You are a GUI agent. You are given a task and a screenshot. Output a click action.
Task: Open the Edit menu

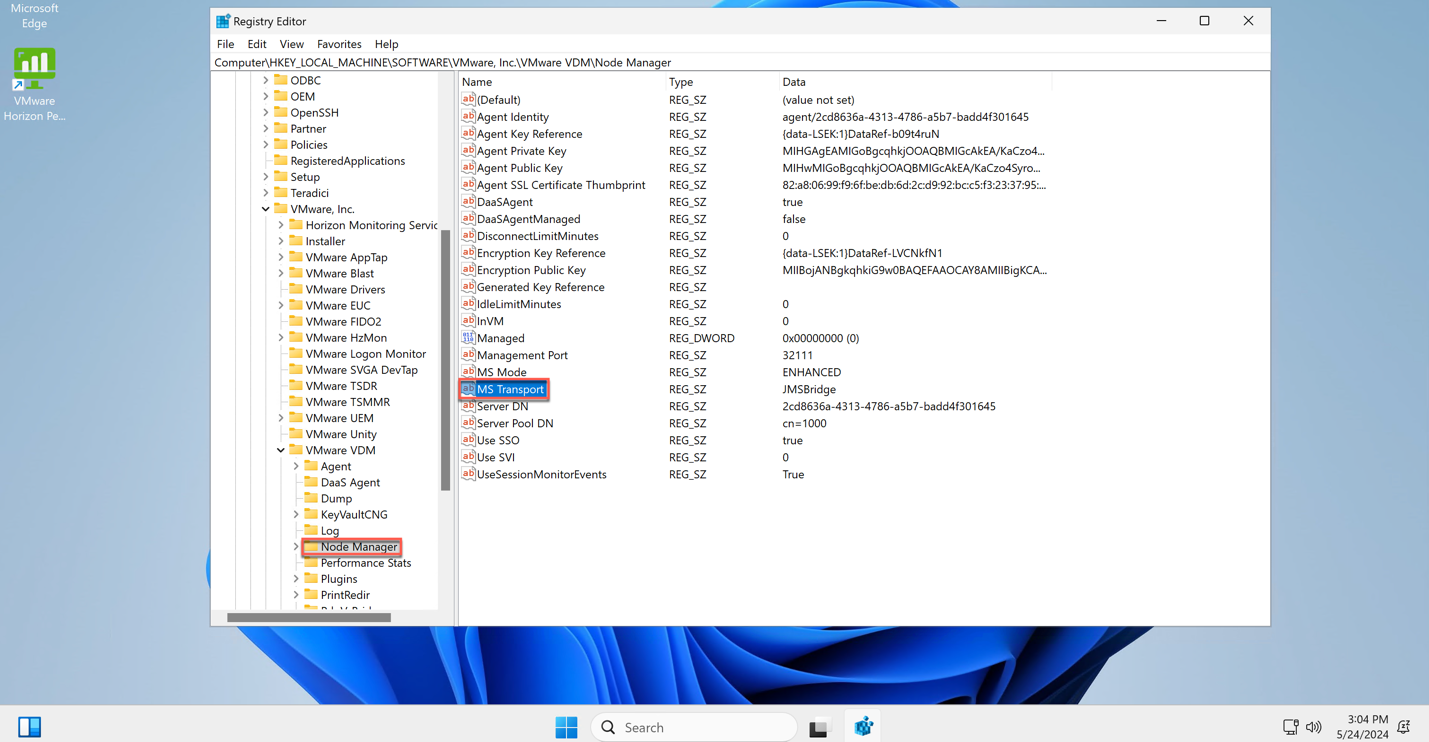(257, 44)
